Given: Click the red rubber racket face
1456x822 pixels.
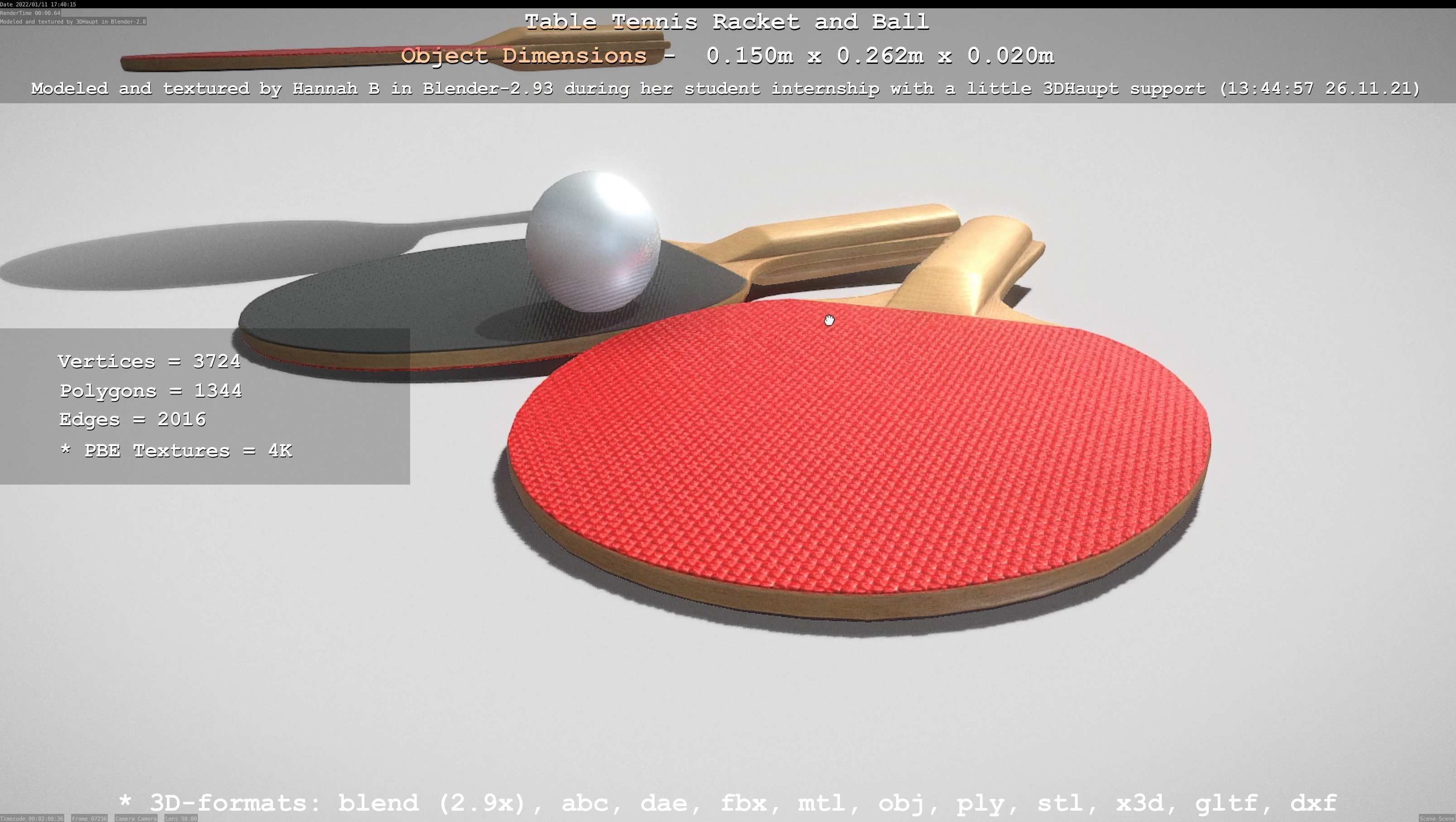Looking at the screenshot, I should 859,447.
